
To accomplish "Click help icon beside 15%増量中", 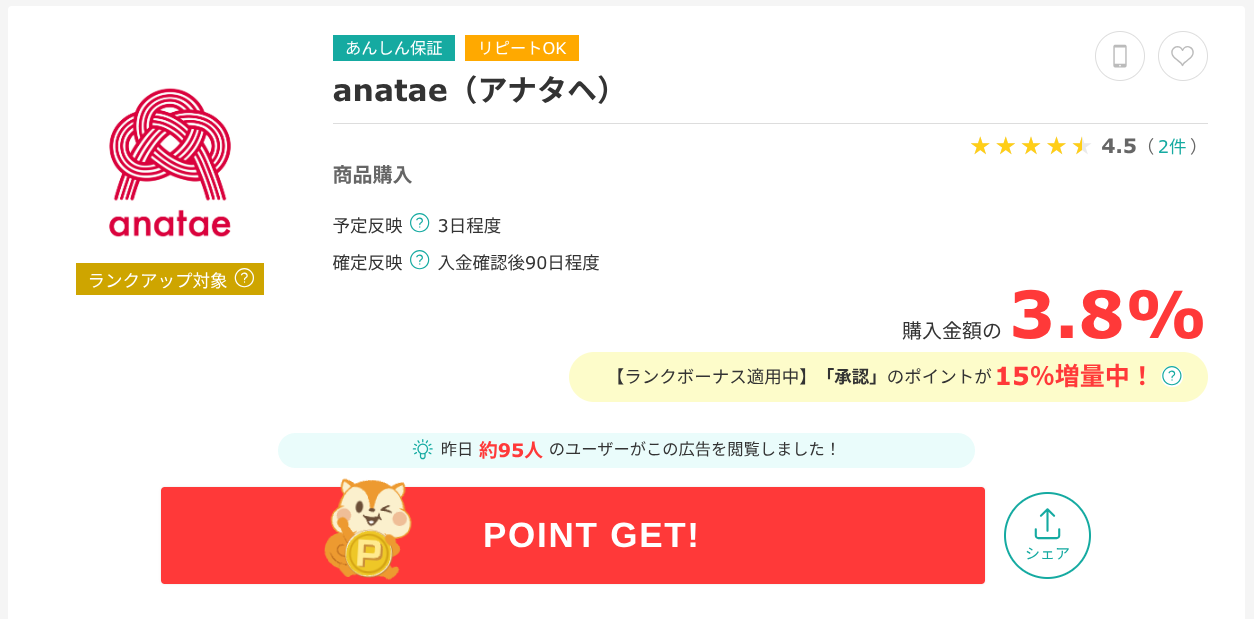I will click(1172, 376).
